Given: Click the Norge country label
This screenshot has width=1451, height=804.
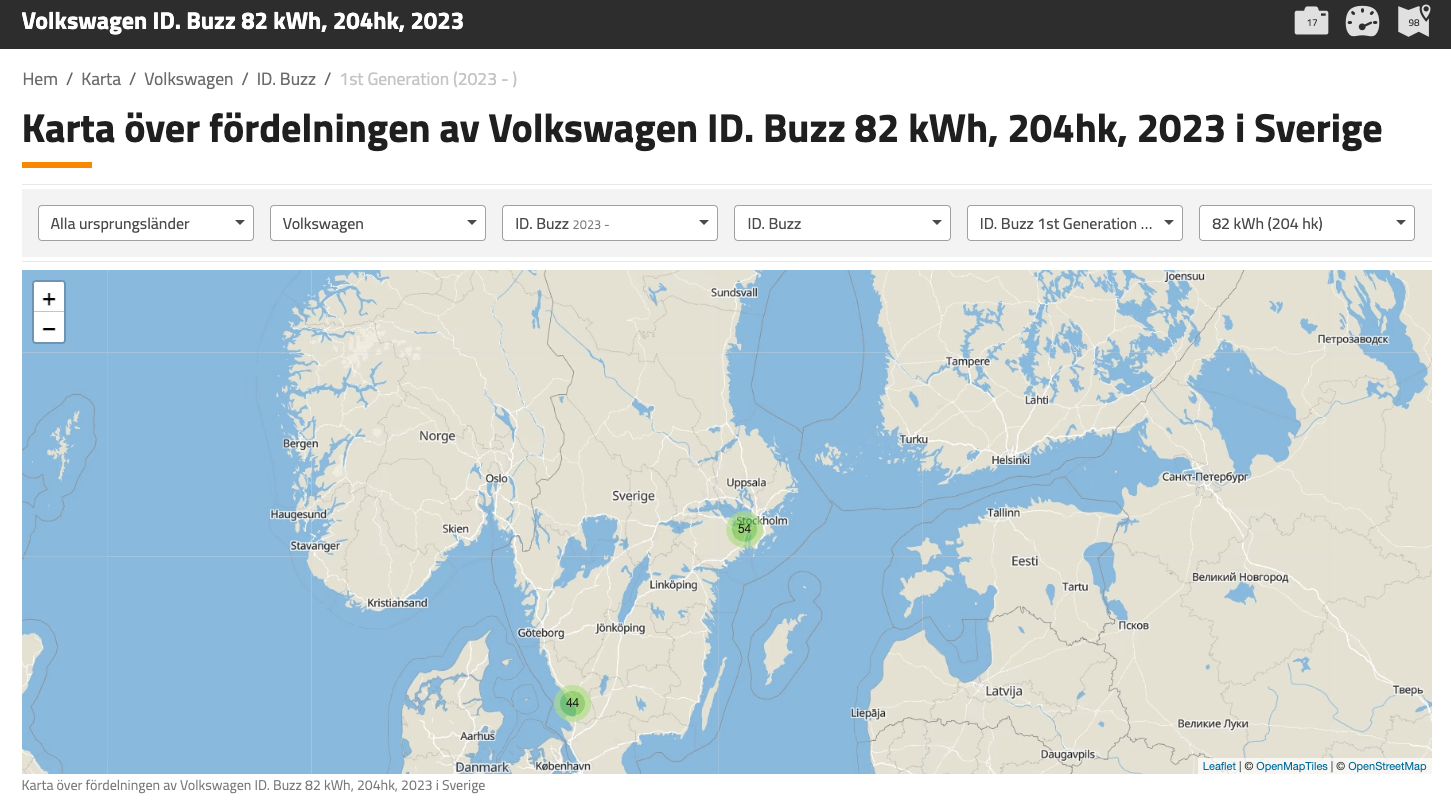Looking at the screenshot, I should 437,436.
